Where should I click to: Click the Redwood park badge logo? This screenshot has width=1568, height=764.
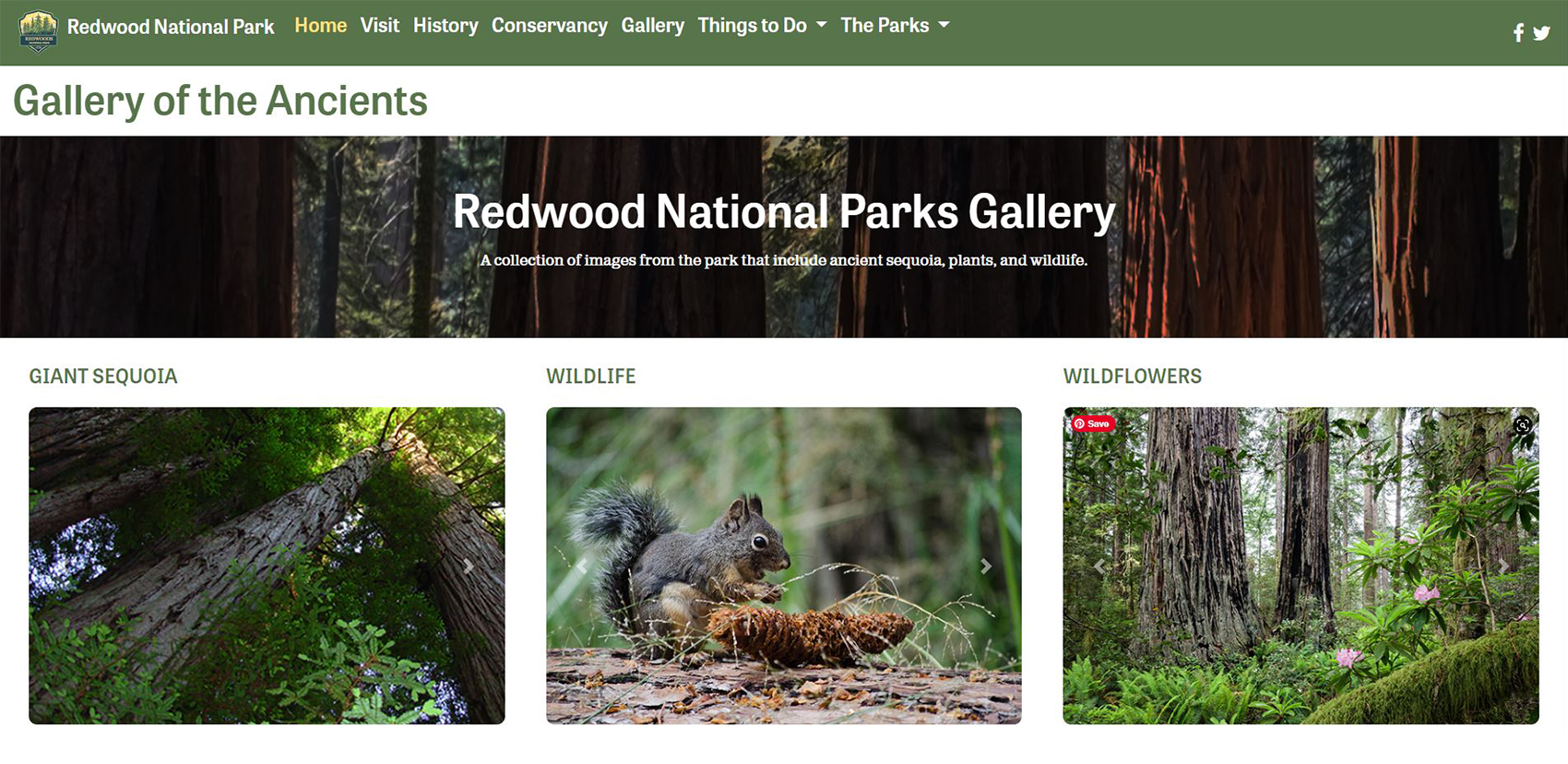(38, 31)
